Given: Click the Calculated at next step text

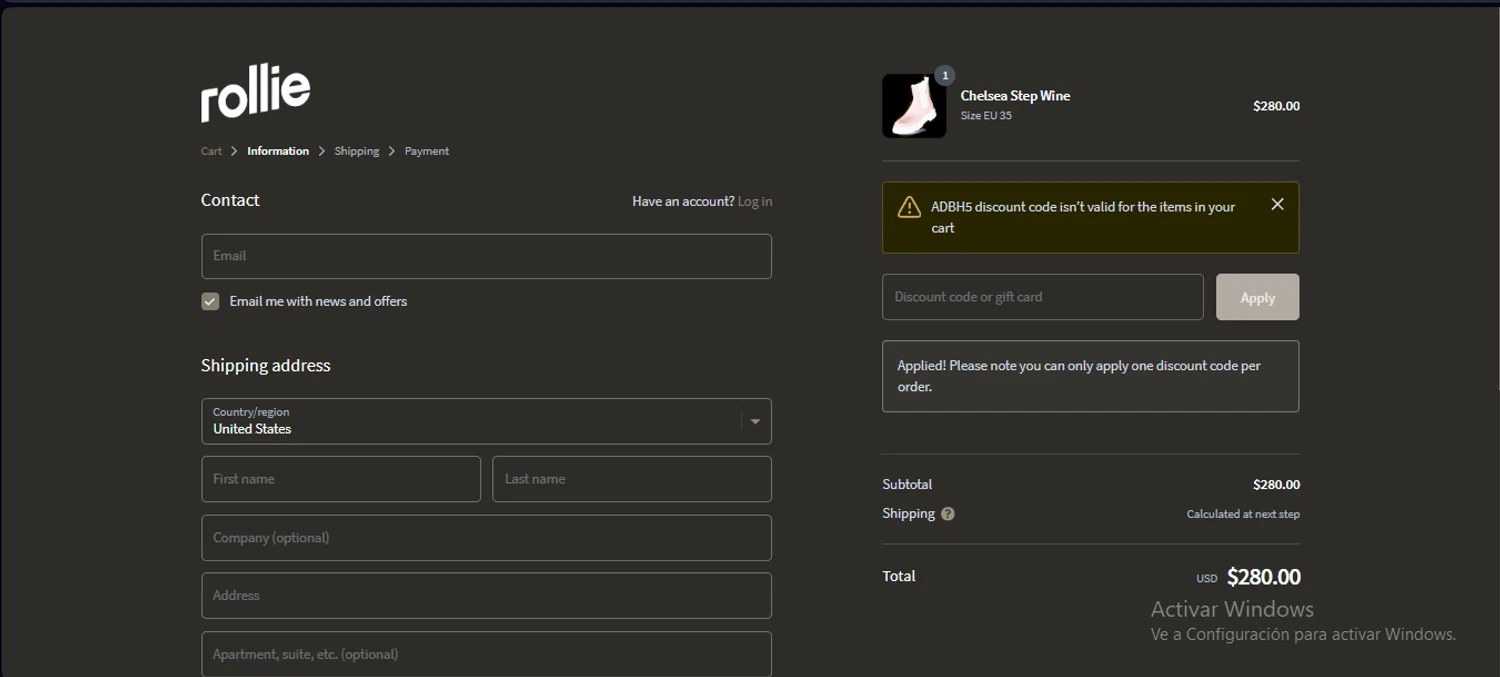Looking at the screenshot, I should tap(1243, 514).
